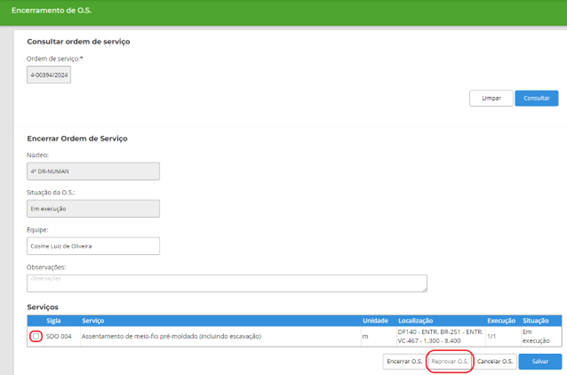Click the Situação da O.S. field
Screen dimensions: 567x375
[x=93, y=209]
